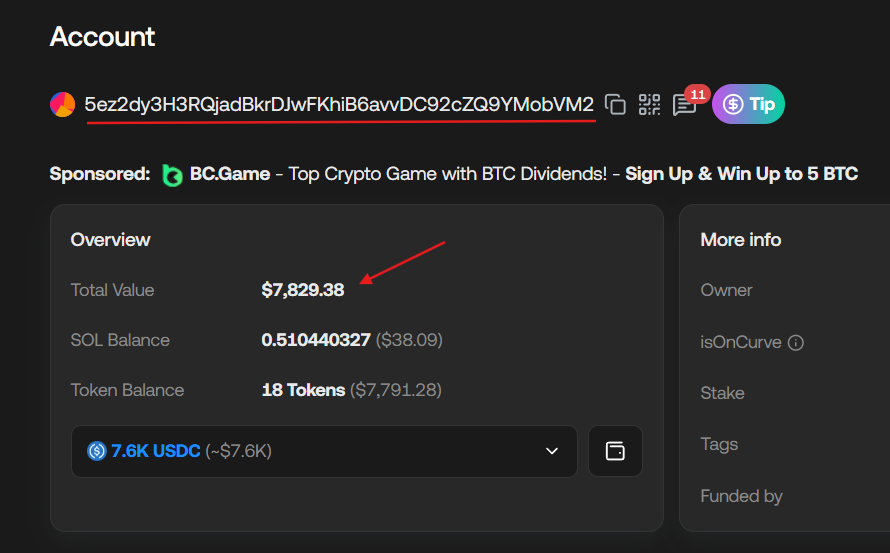Click the dropdown chevron arrow in the token selector
This screenshot has height=553, width=890.
coord(552,451)
